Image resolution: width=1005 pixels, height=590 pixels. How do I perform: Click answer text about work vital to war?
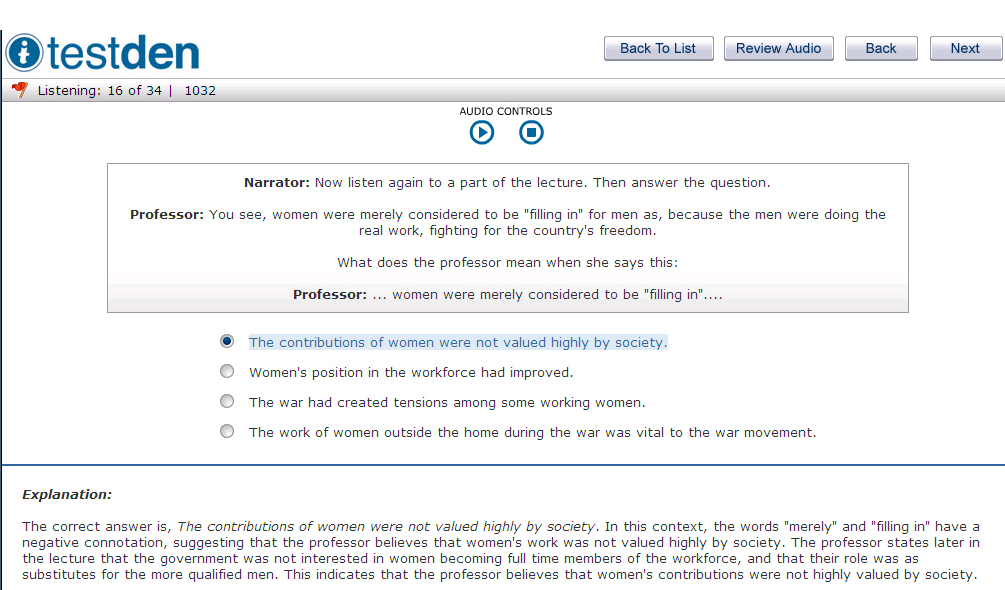[532, 432]
